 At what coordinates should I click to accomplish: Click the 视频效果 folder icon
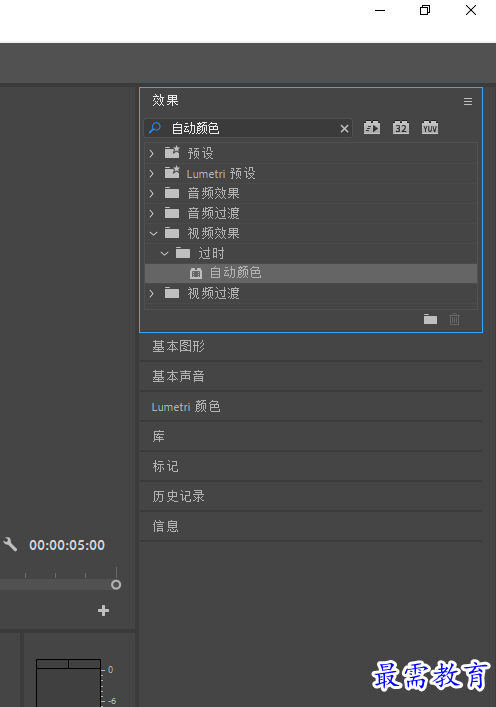tap(172, 233)
